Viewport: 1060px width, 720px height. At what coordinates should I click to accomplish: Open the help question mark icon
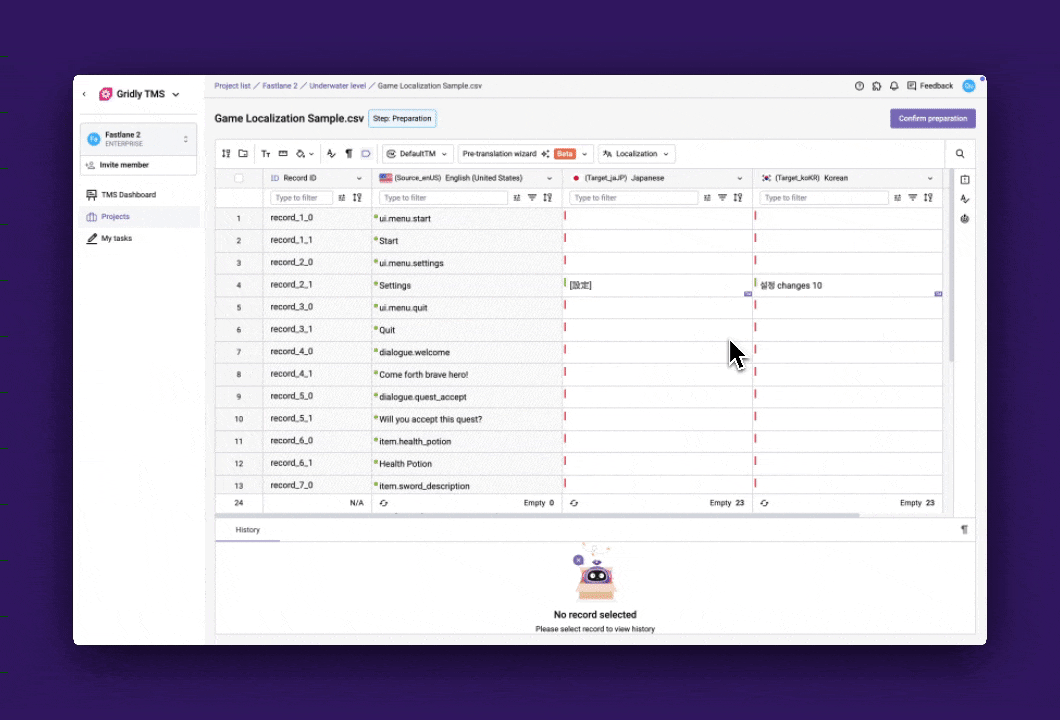tap(859, 86)
